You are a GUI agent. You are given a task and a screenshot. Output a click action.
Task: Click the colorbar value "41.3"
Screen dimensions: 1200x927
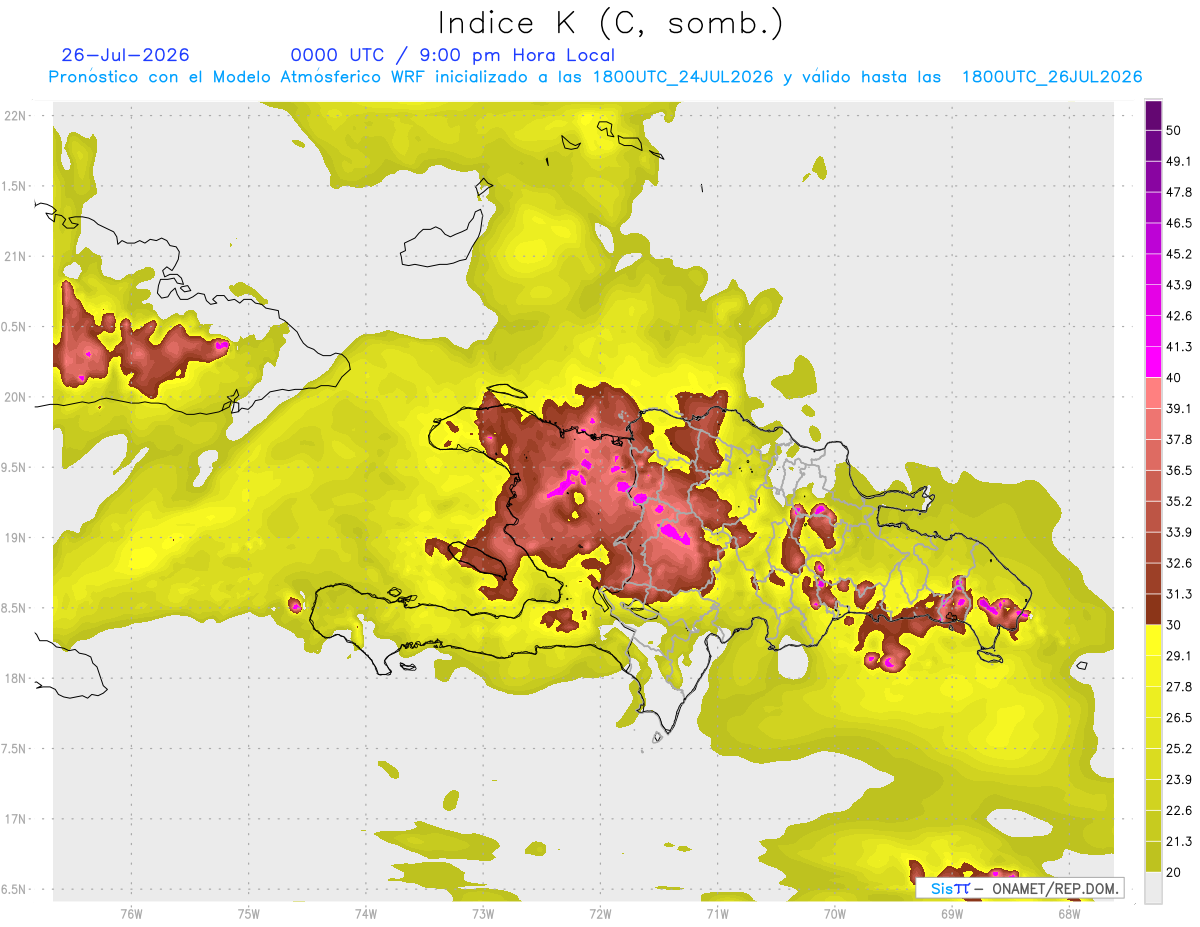point(1179,347)
